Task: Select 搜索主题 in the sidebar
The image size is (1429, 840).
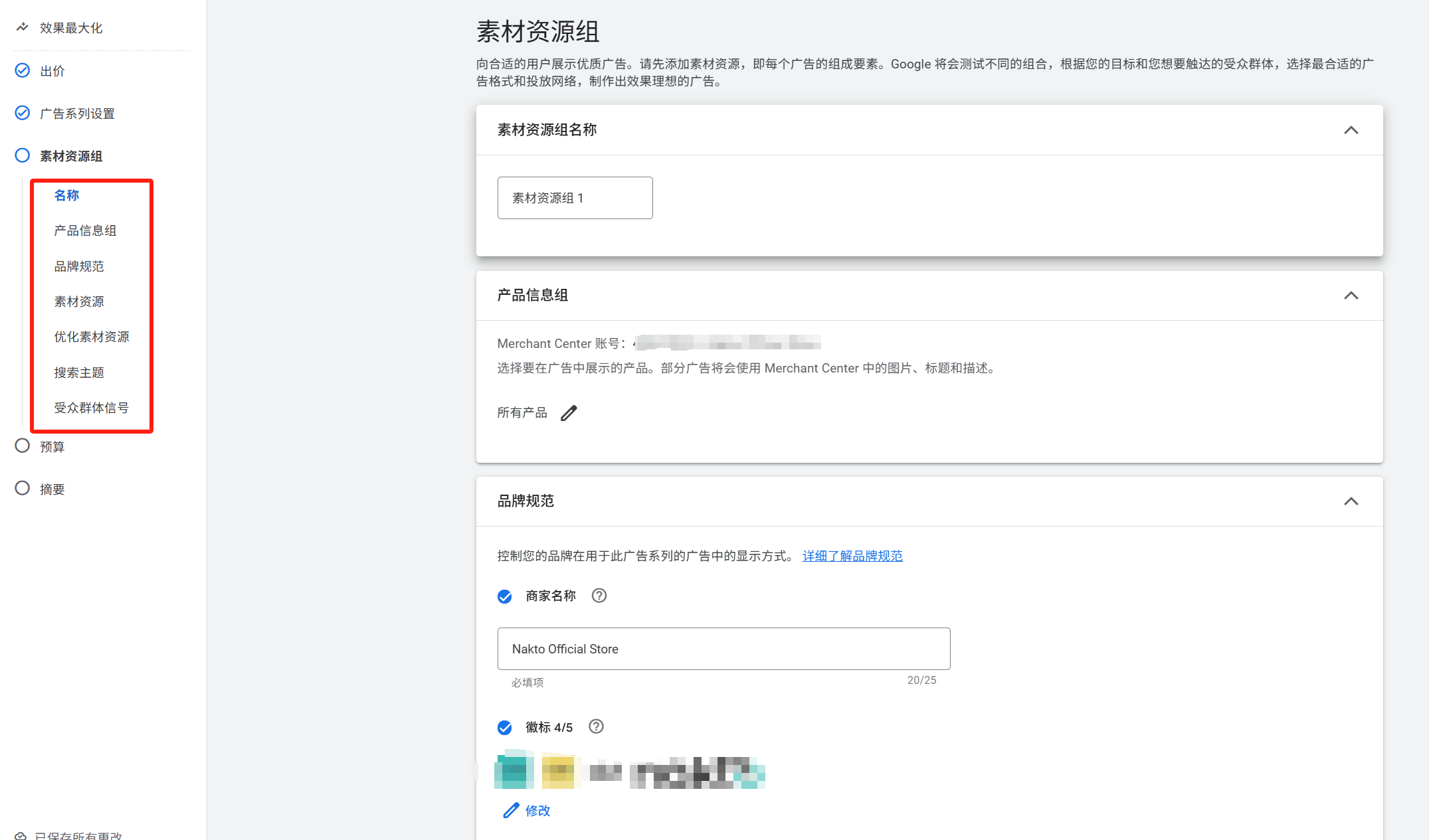Action: pyautogui.click(x=78, y=372)
